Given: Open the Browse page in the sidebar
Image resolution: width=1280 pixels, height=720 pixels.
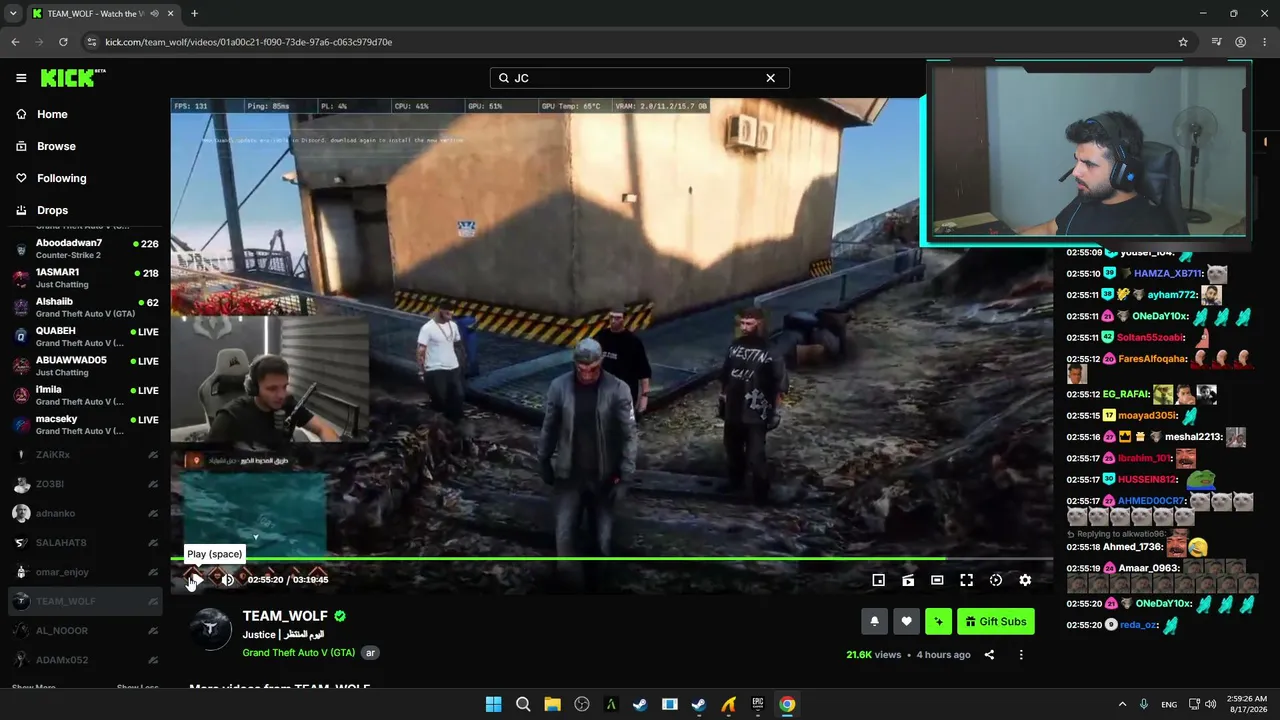Looking at the screenshot, I should (x=85, y=146).
